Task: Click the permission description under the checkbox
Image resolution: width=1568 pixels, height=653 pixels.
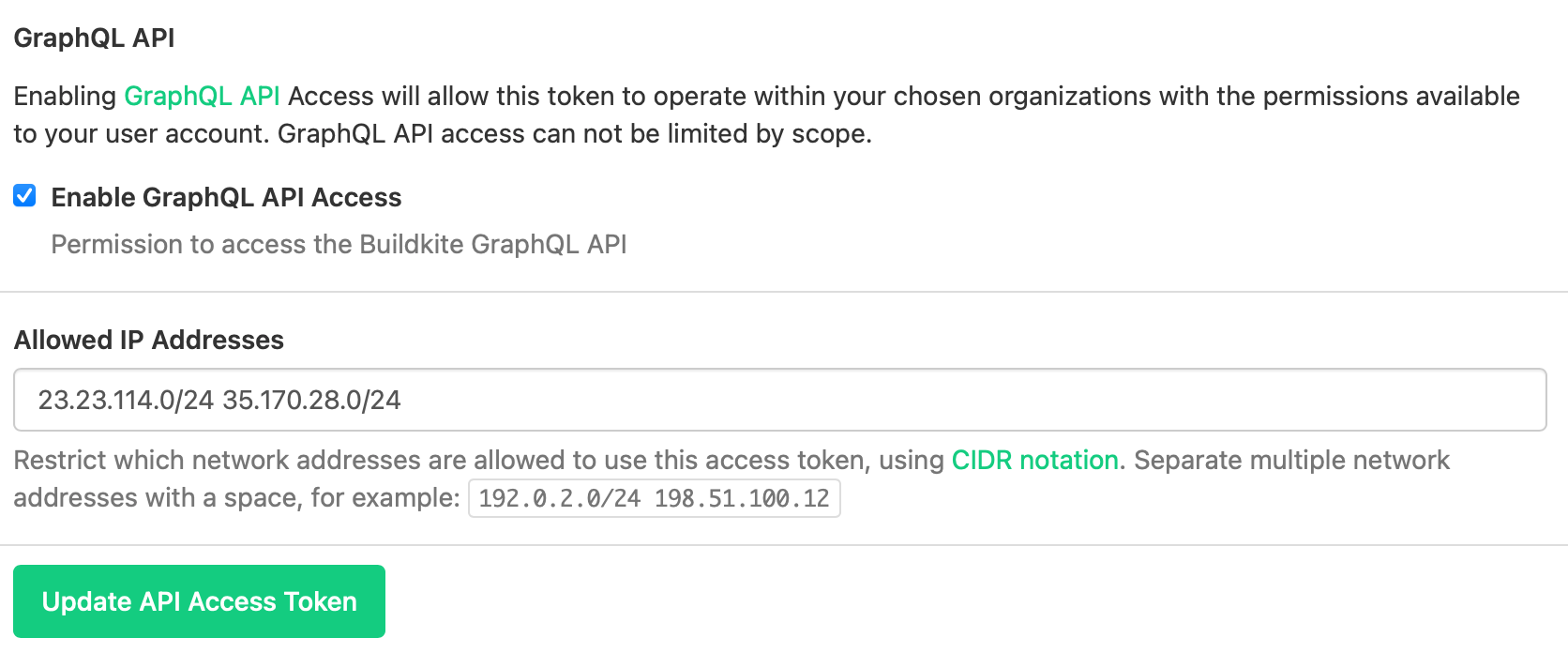Action: (340, 244)
